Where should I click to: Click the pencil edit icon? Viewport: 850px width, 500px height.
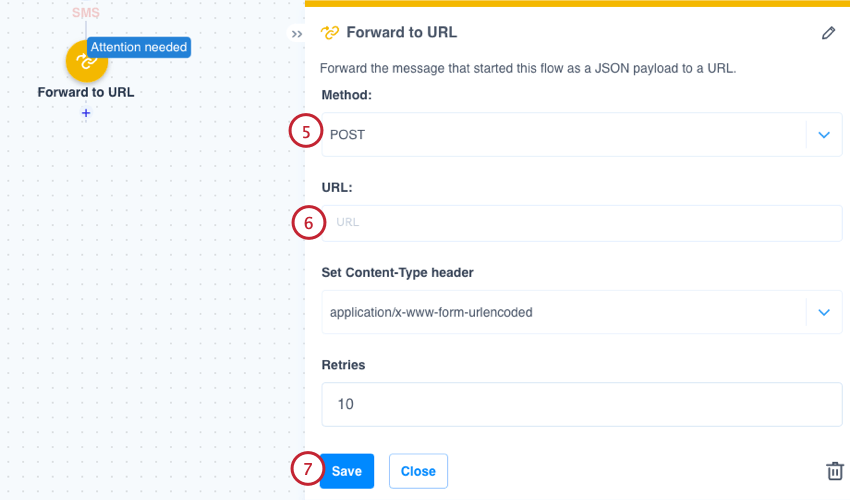click(828, 33)
